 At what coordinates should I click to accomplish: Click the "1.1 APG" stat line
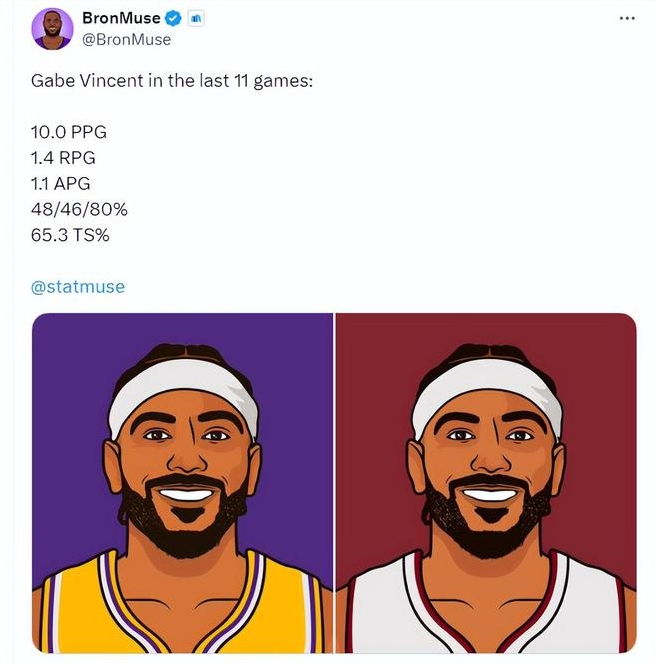pos(63,184)
